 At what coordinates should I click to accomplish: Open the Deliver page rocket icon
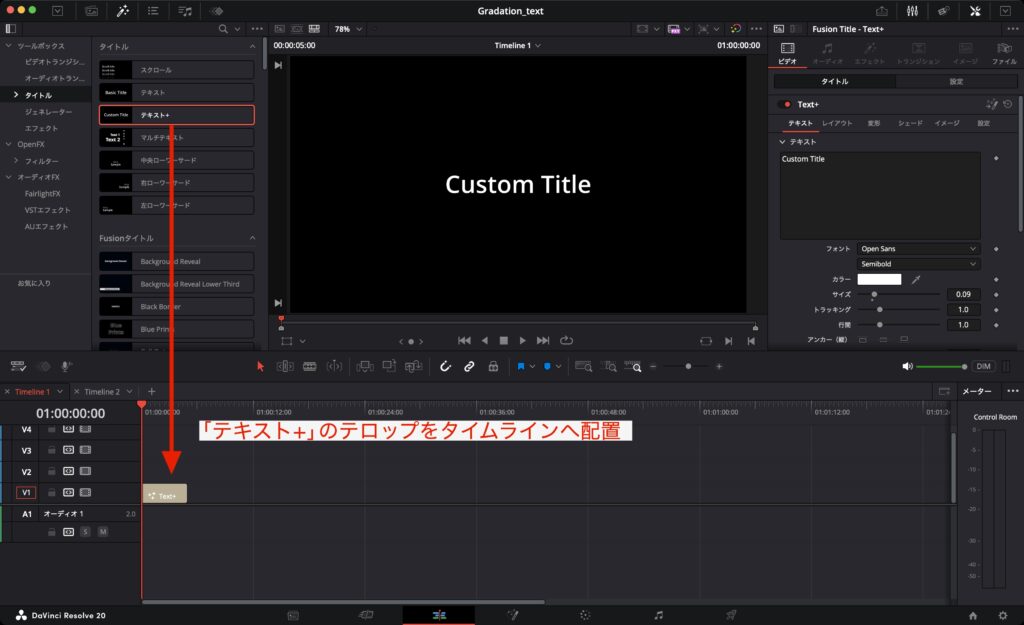click(731, 615)
